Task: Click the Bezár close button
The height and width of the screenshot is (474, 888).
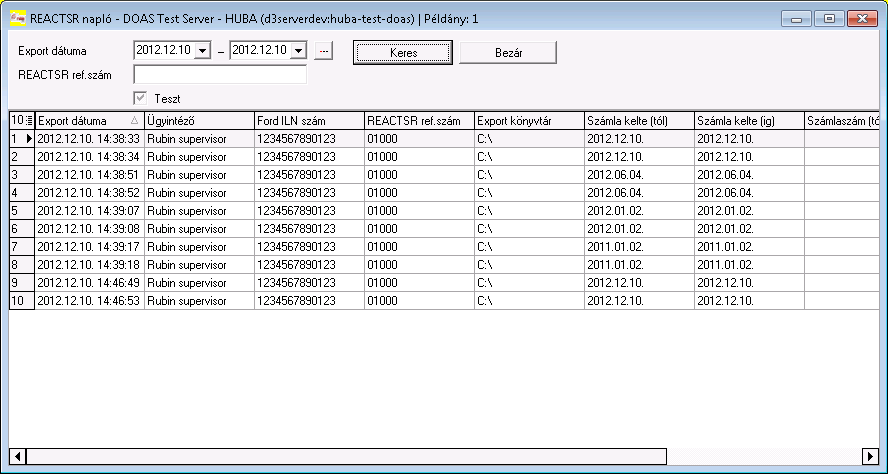Action: (508, 53)
